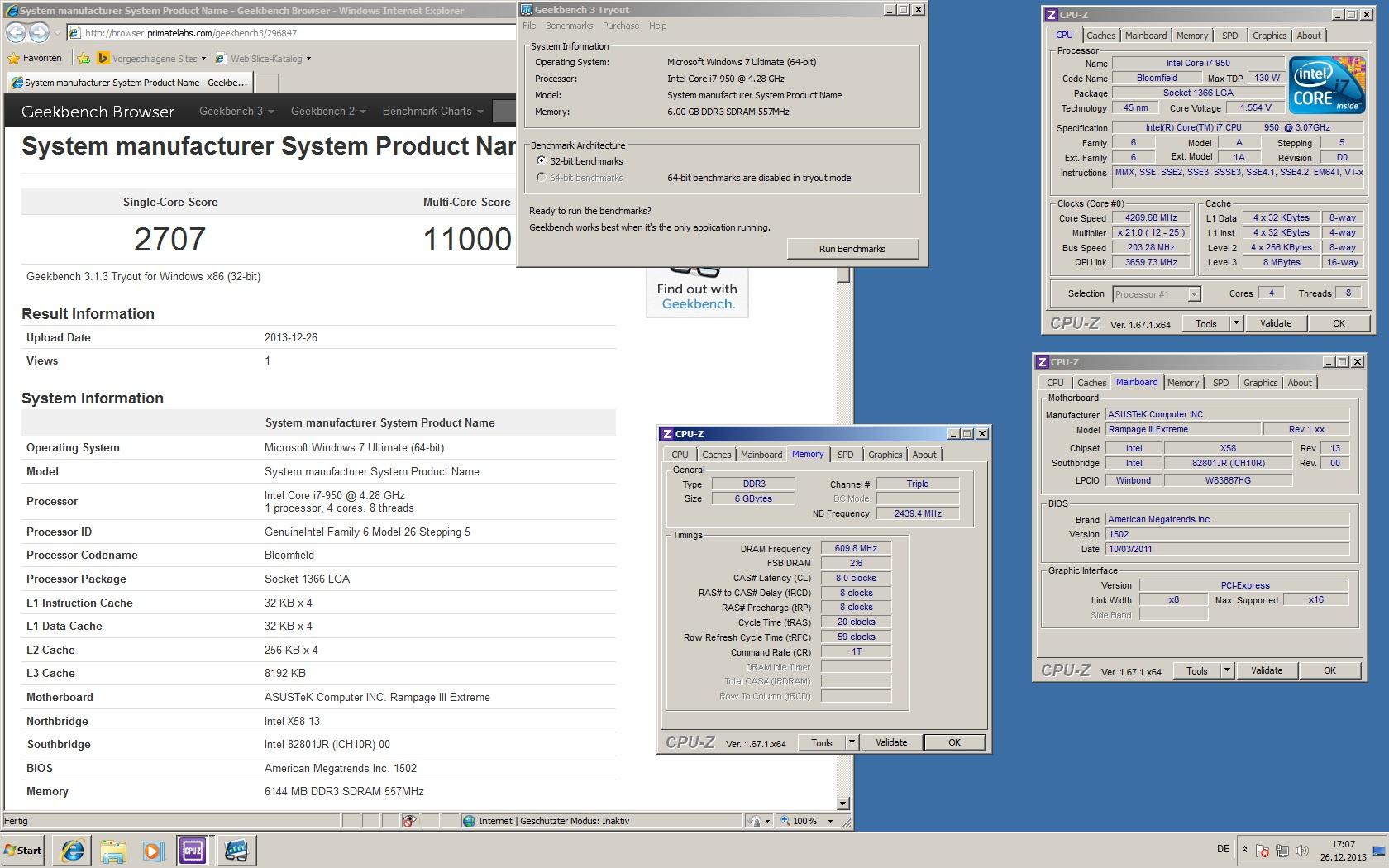This screenshot has width=1389, height=868.
Task: Click the globe icon for Internet zone
Action: coord(469,821)
